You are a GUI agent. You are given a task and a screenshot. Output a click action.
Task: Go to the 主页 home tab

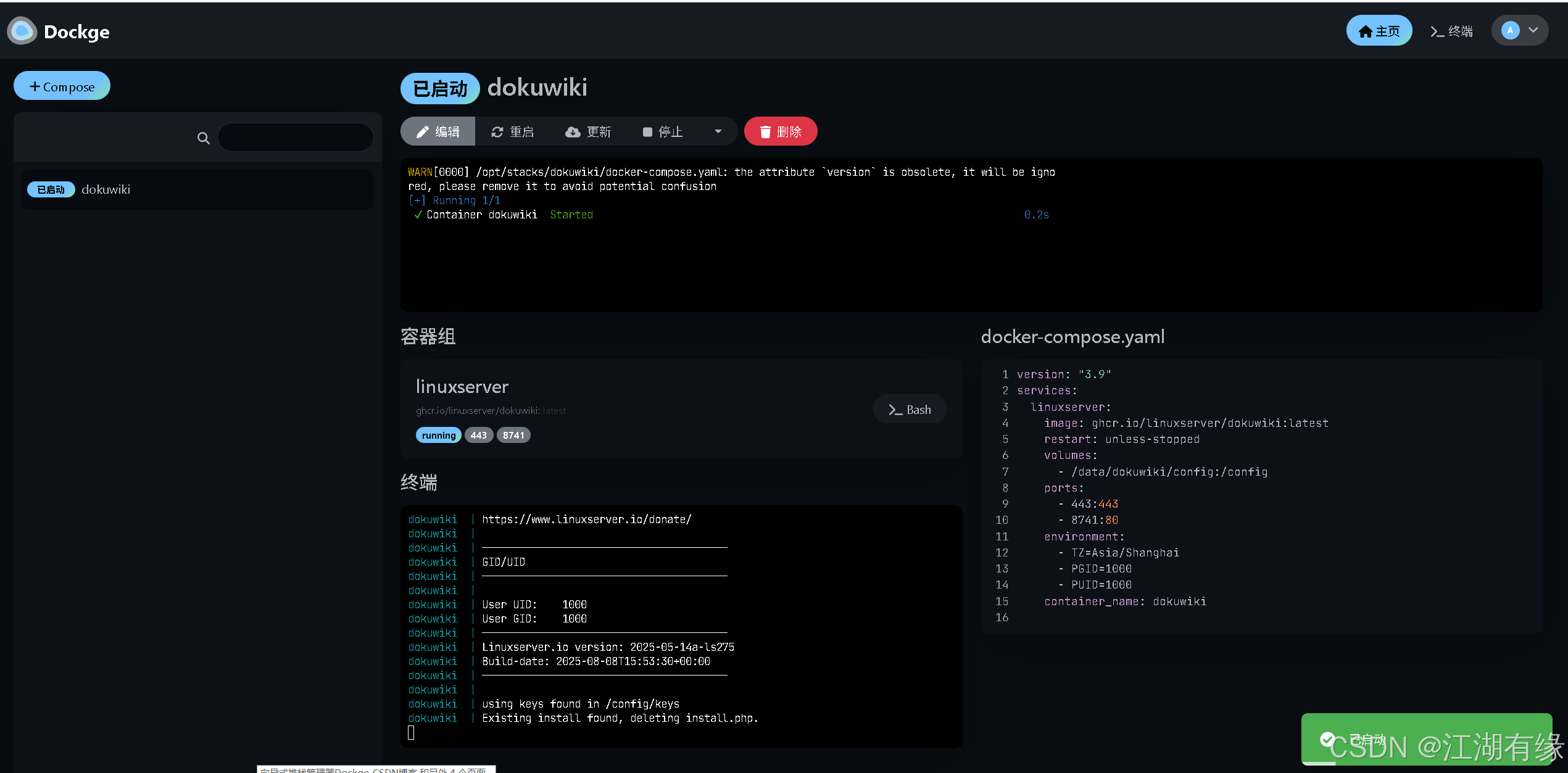click(x=1379, y=31)
